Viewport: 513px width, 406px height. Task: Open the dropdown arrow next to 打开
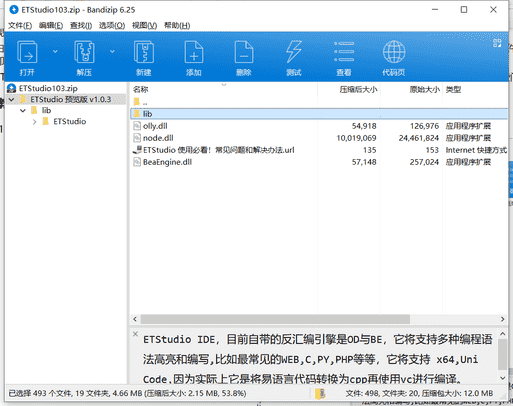pyautogui.click(x=55, y=52)
